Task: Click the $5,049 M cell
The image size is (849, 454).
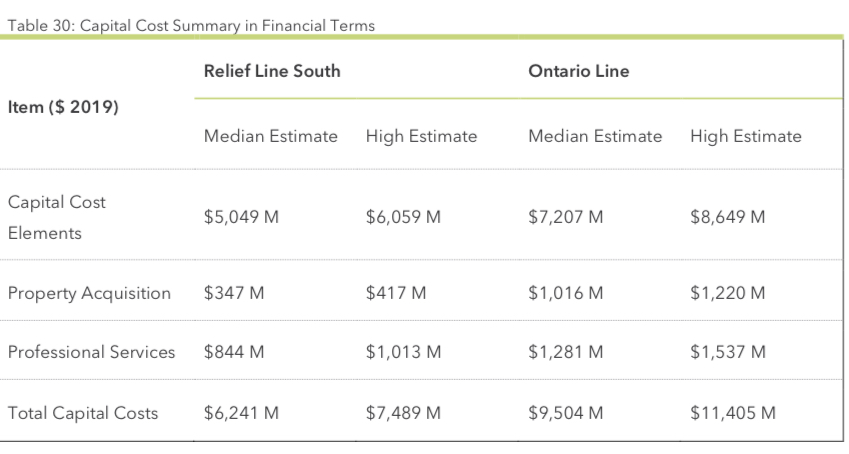Action: 241,217
